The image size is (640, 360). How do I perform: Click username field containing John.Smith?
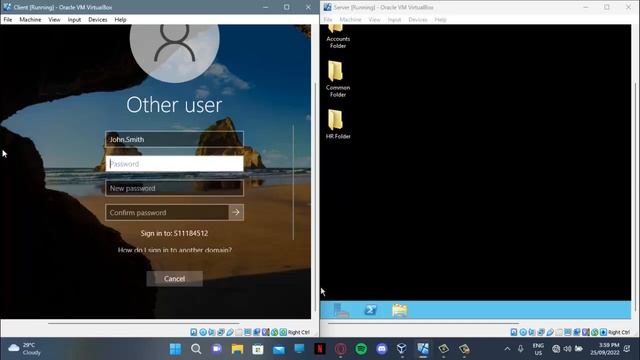click(x=174, y=139)
